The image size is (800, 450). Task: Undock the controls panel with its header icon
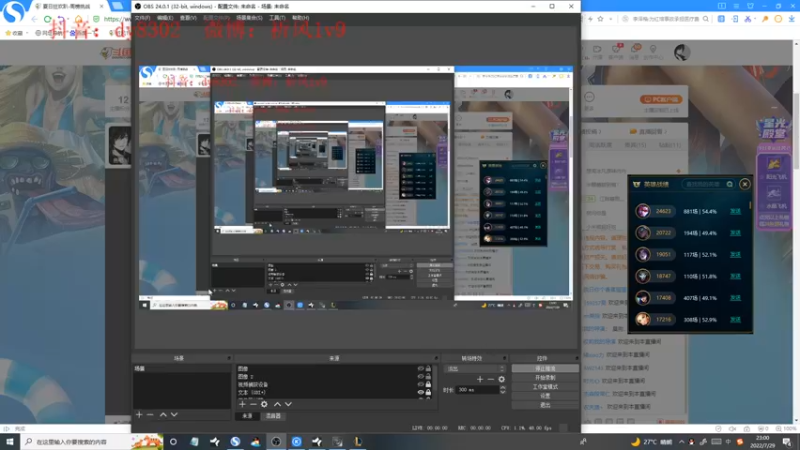pos(577,358)
